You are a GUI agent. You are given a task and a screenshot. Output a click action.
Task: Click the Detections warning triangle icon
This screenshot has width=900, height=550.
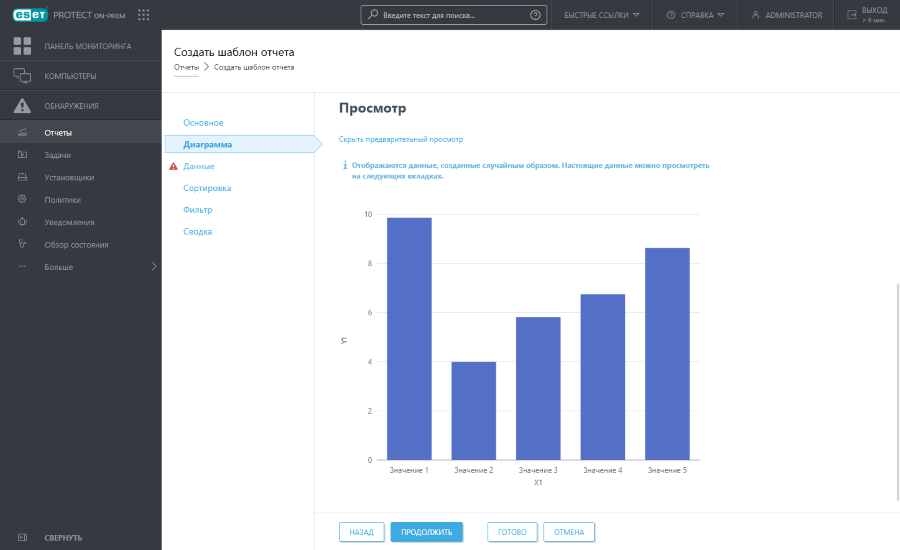(x=22, y=106)
